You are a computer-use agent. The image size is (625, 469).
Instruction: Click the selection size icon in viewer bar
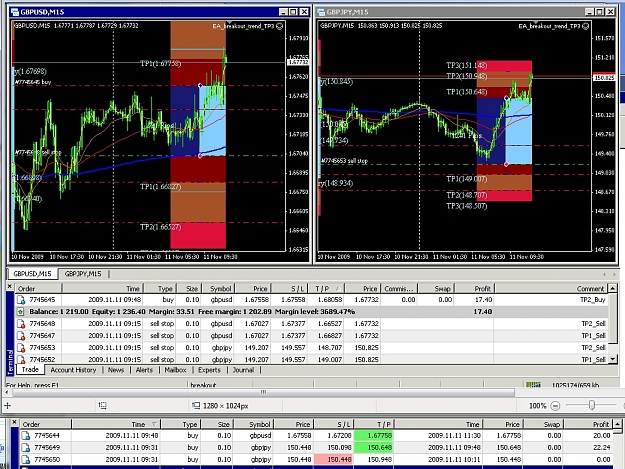(x=196, y=406)
